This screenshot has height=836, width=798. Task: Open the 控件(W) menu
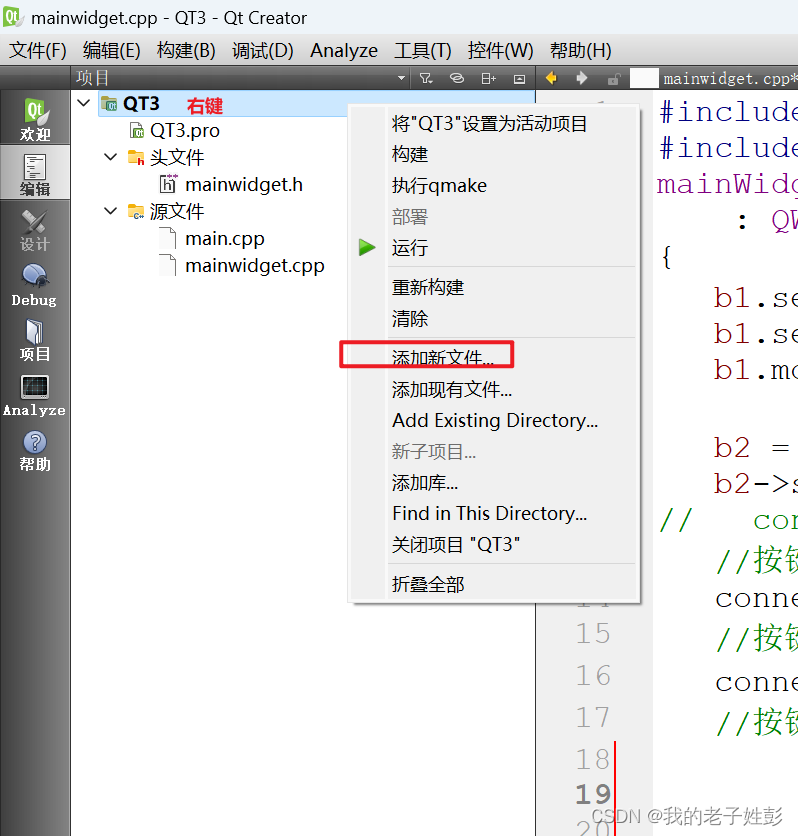tap(500, 51)
